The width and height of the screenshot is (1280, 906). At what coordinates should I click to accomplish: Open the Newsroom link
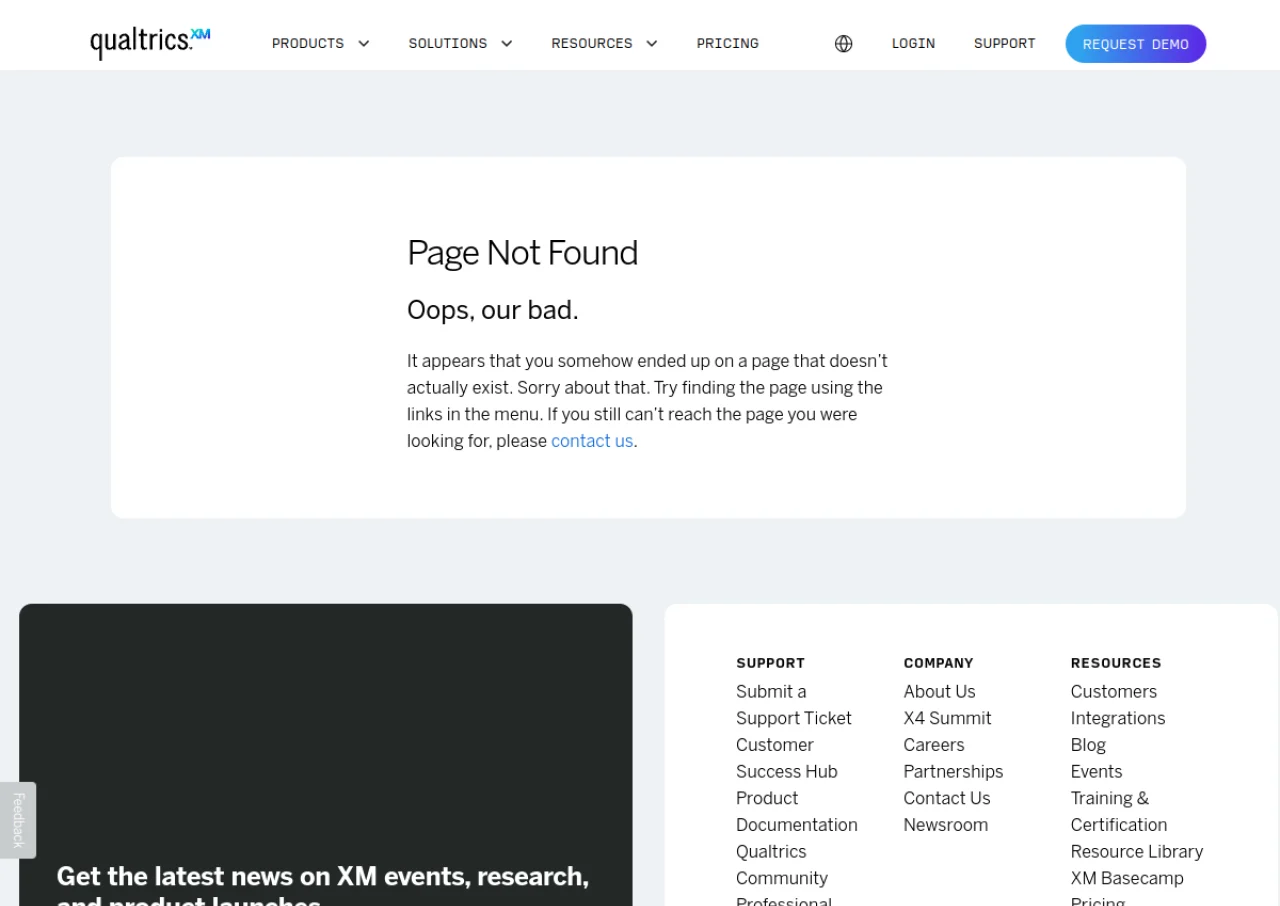[946, 825]
